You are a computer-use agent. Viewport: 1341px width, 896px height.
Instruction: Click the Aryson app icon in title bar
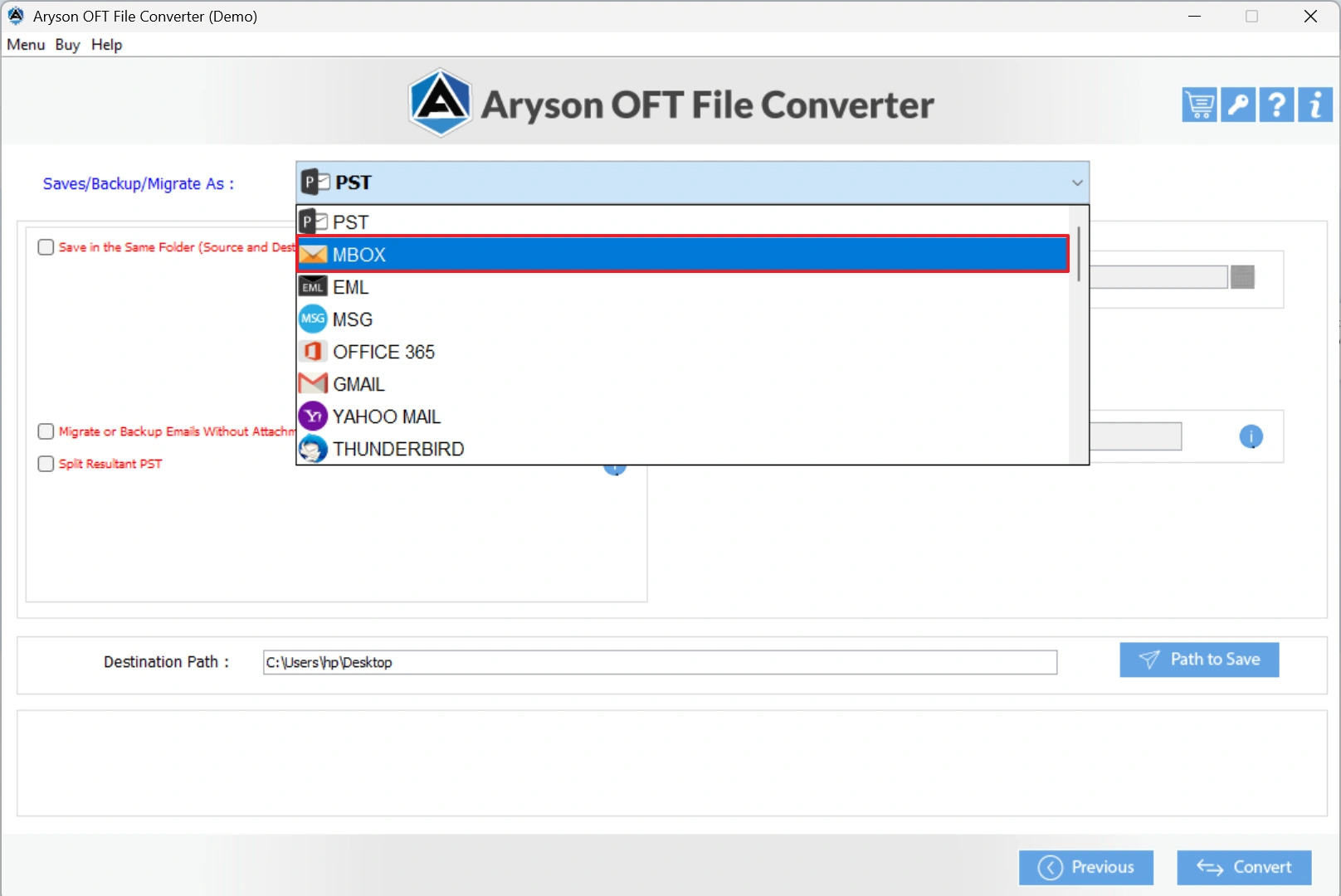[16, 16]
